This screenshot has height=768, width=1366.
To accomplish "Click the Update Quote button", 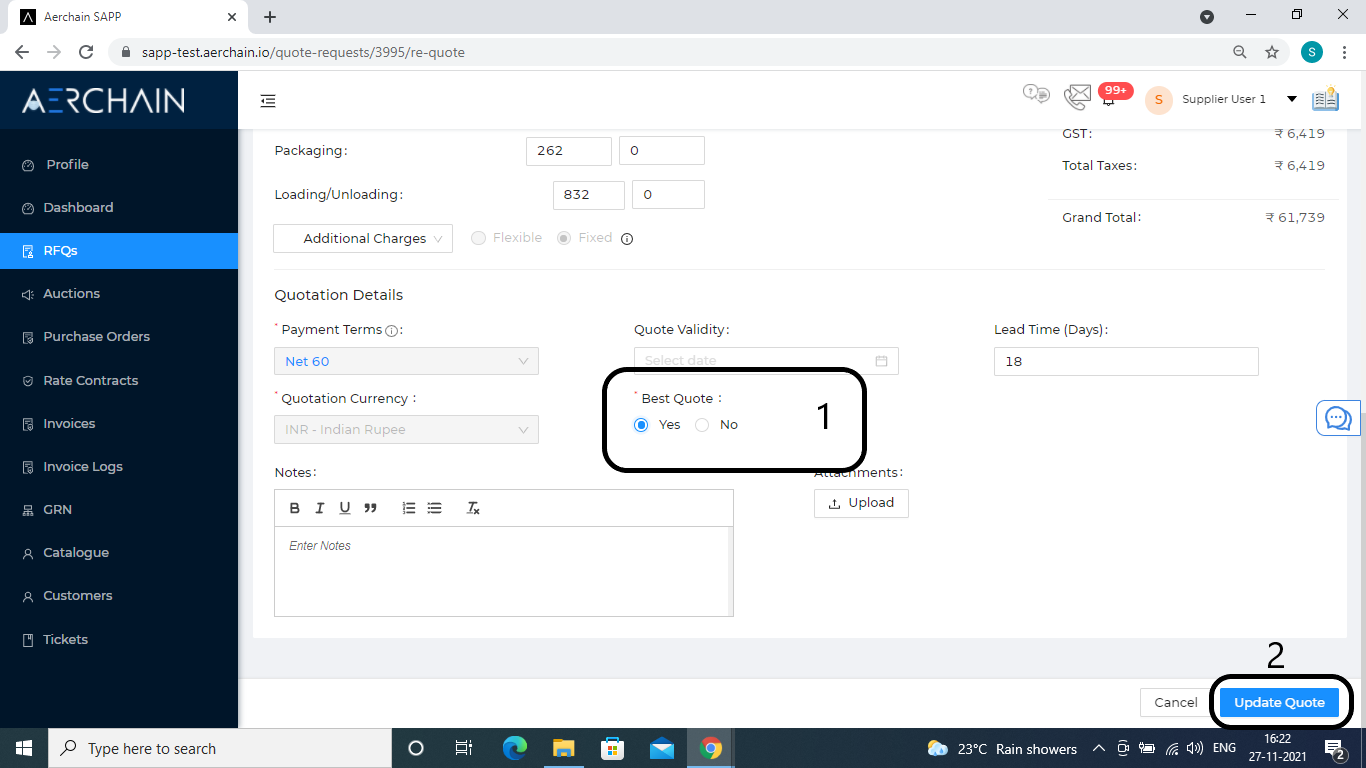I will [x=1279, y=702].
